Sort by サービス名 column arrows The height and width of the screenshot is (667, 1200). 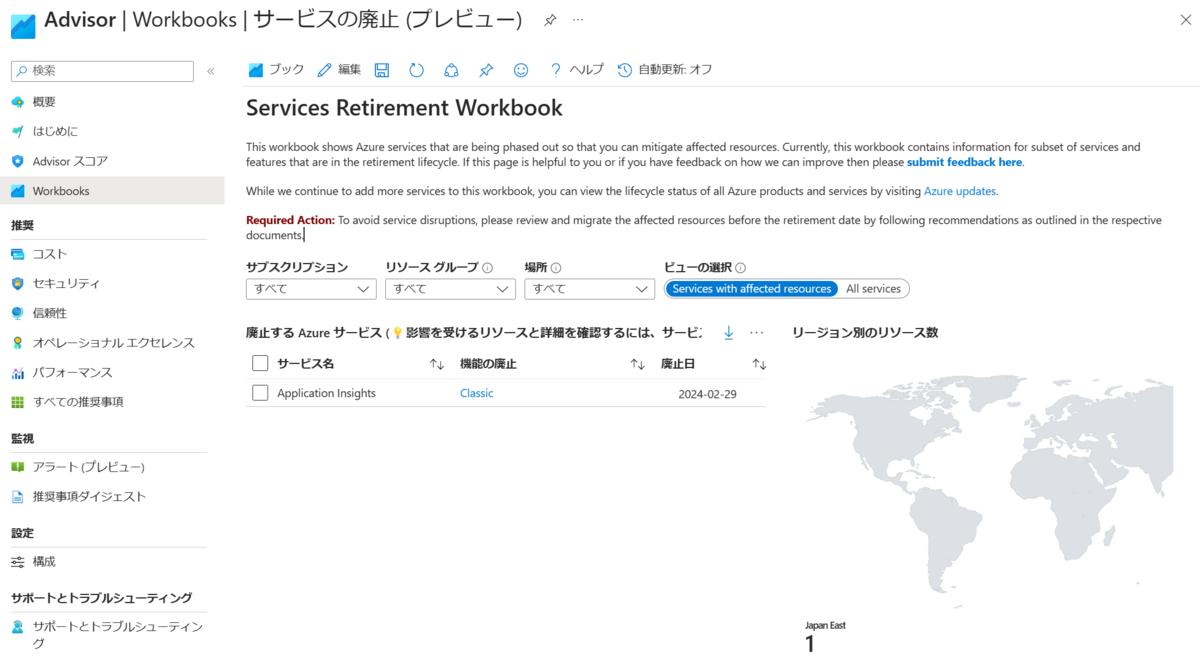click(x=437, y=364)
